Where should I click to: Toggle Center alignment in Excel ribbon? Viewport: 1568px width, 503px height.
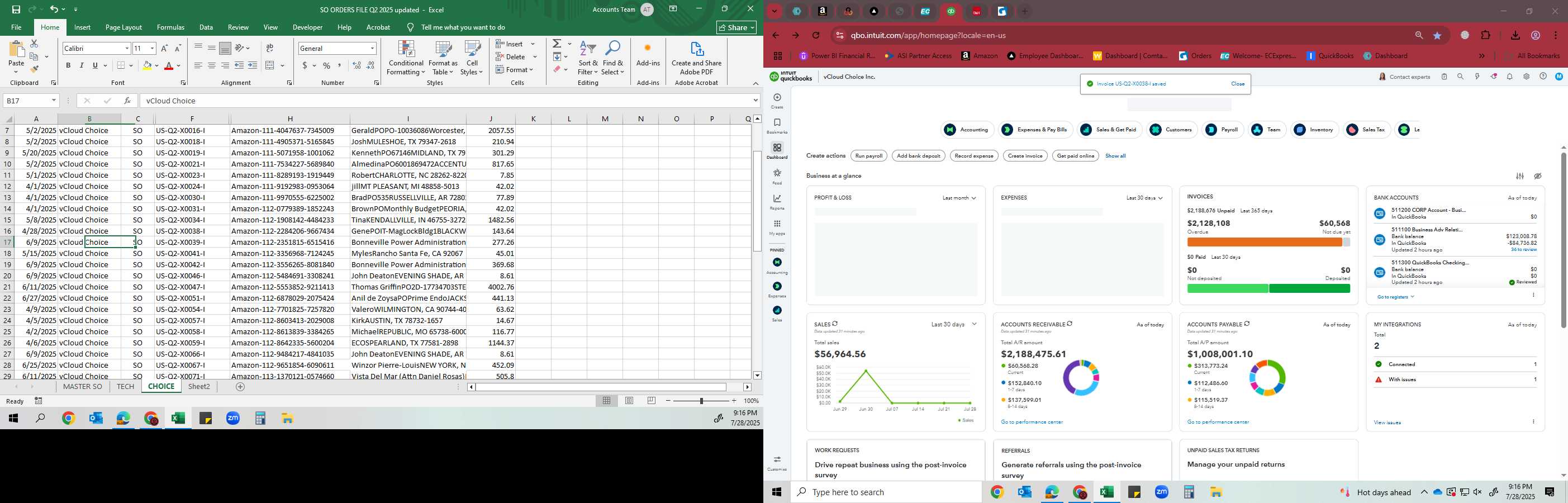click(x=212, y=65)
